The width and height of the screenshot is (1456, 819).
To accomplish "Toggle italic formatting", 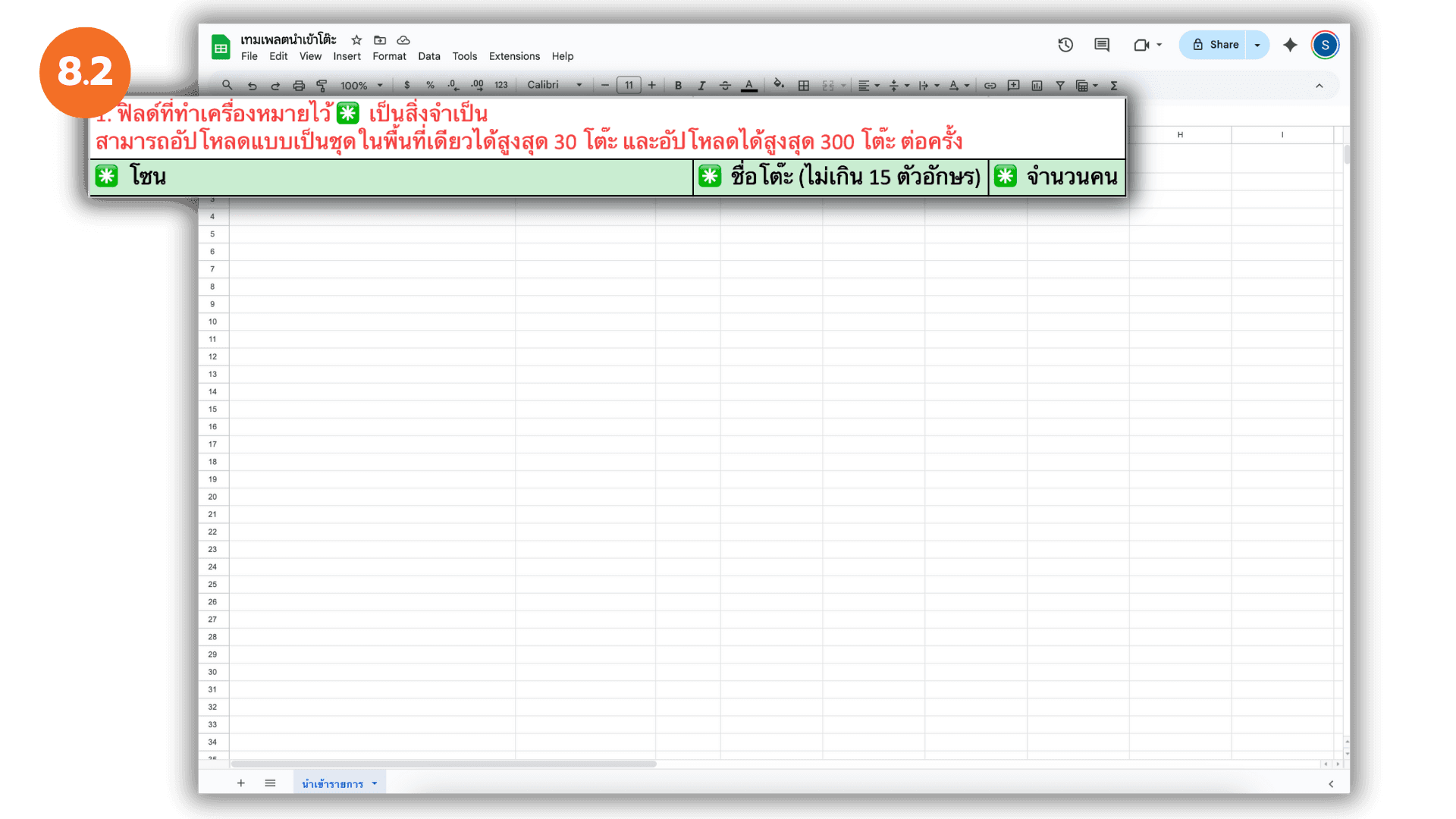I will (701, 86).
